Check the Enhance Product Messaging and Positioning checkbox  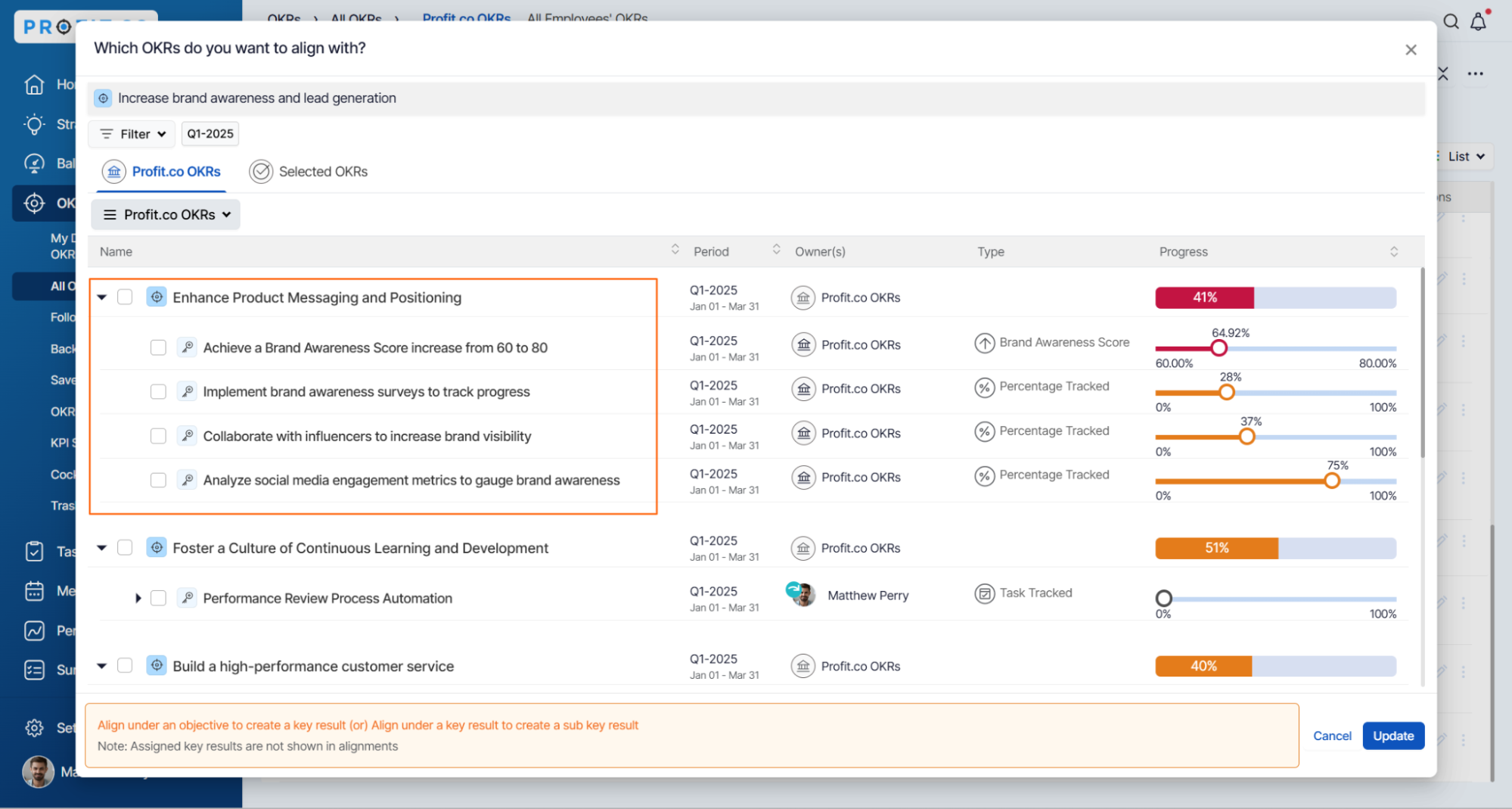[x=125, y=297]
